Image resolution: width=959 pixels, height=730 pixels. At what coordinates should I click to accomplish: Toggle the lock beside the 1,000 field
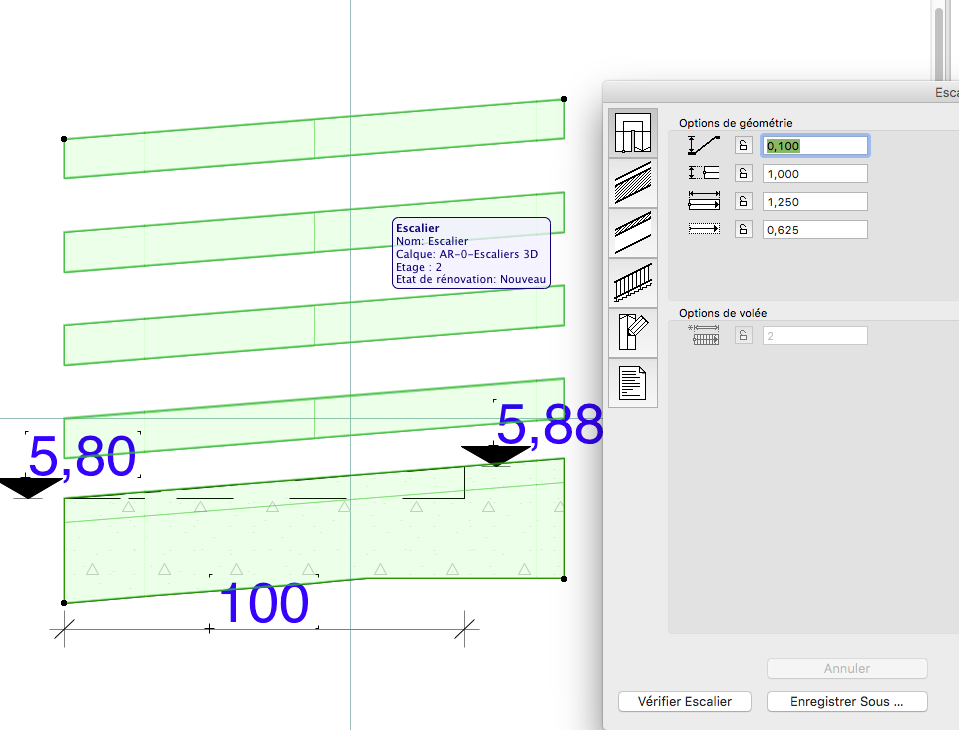pyautogui.click(x=743, y=173)
